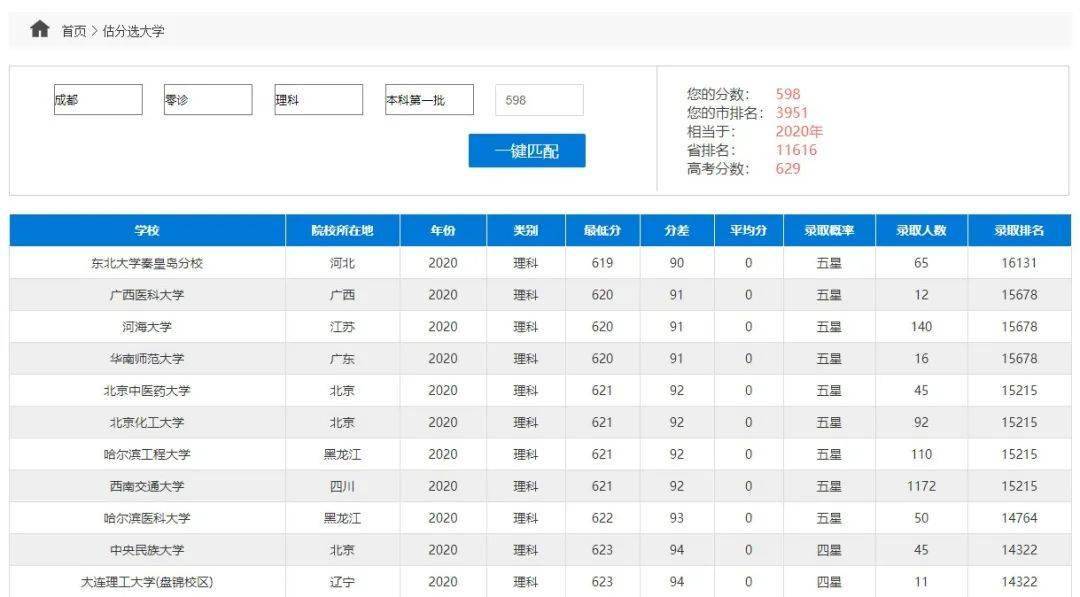Click the 院校所在地 column header
Viewport: 1080px width, 597px height.
click(342, 230)
